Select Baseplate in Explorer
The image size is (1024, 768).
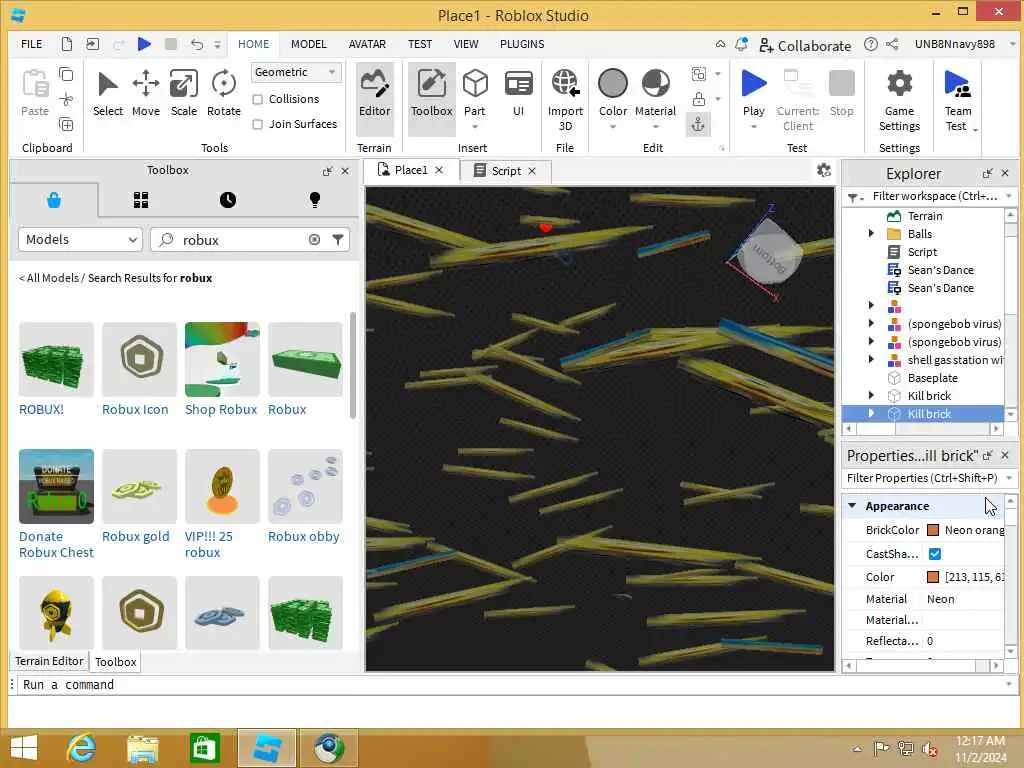tap(932, 377)
